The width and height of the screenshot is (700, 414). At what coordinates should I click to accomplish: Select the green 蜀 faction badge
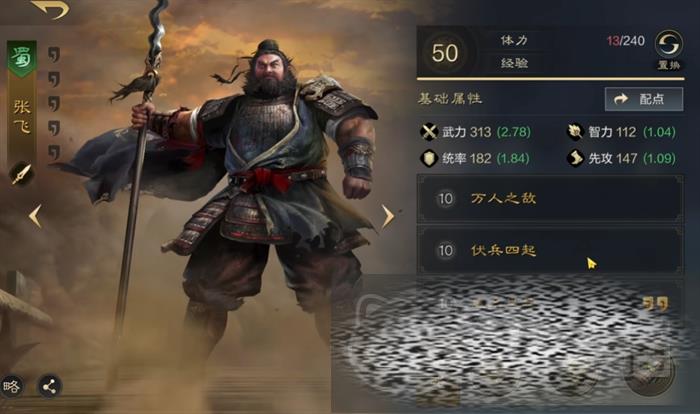coord(21,58)
